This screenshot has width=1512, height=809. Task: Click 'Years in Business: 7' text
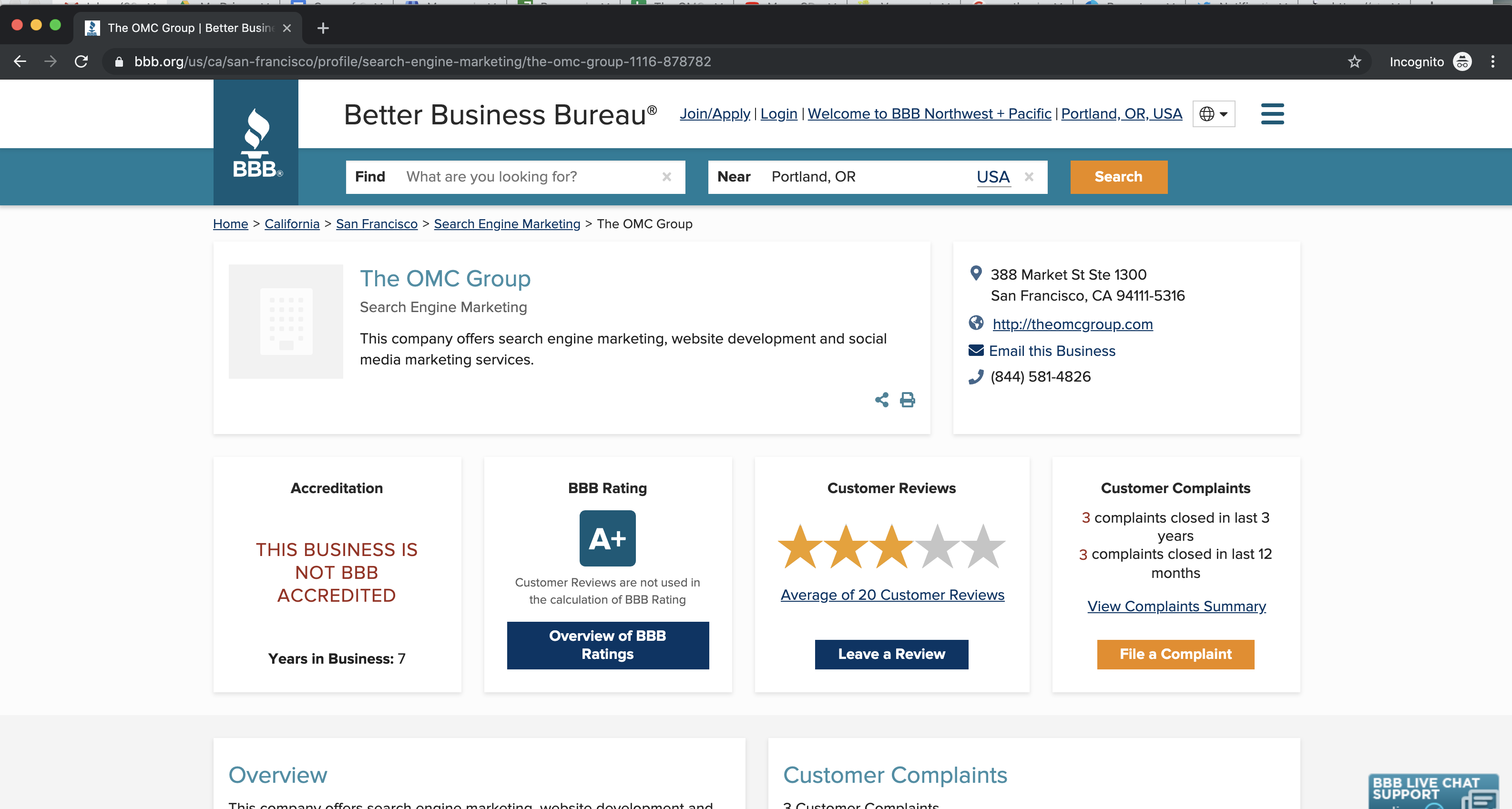(337, 658)
